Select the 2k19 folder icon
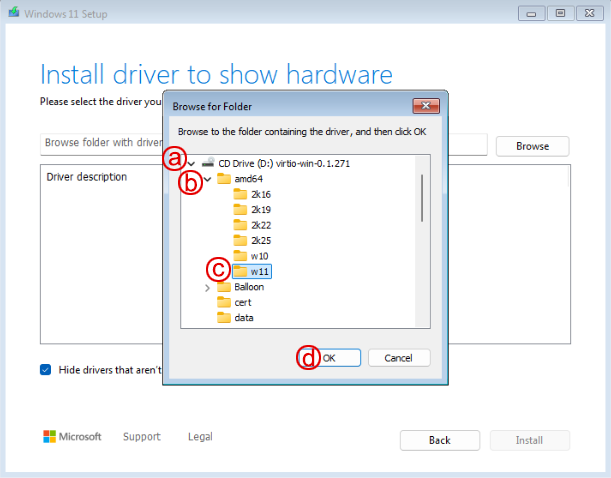611x478 pixels. click(x=240, y=210)
